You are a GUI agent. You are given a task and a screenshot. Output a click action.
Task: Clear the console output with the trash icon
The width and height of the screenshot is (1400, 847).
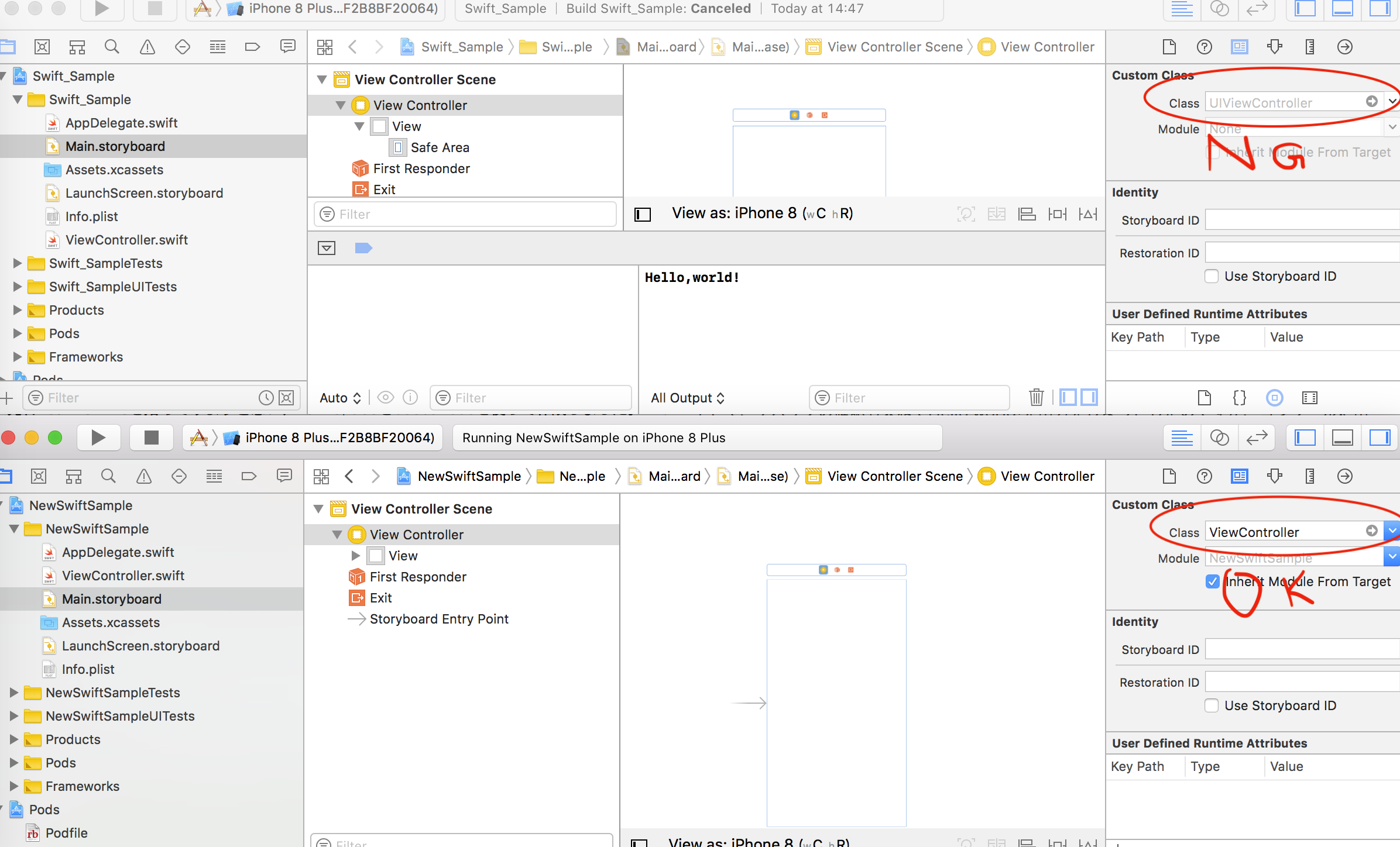[x=1037, y=397]
